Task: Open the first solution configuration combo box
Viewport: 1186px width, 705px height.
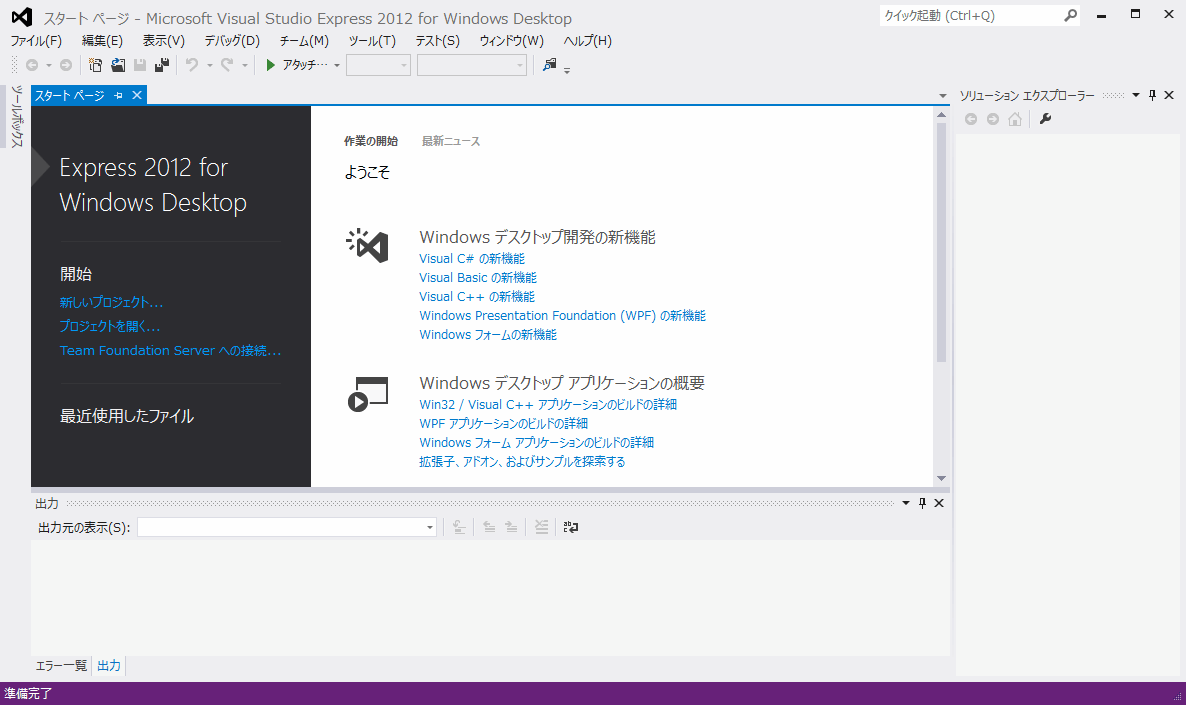Action: tap(378, 66)
